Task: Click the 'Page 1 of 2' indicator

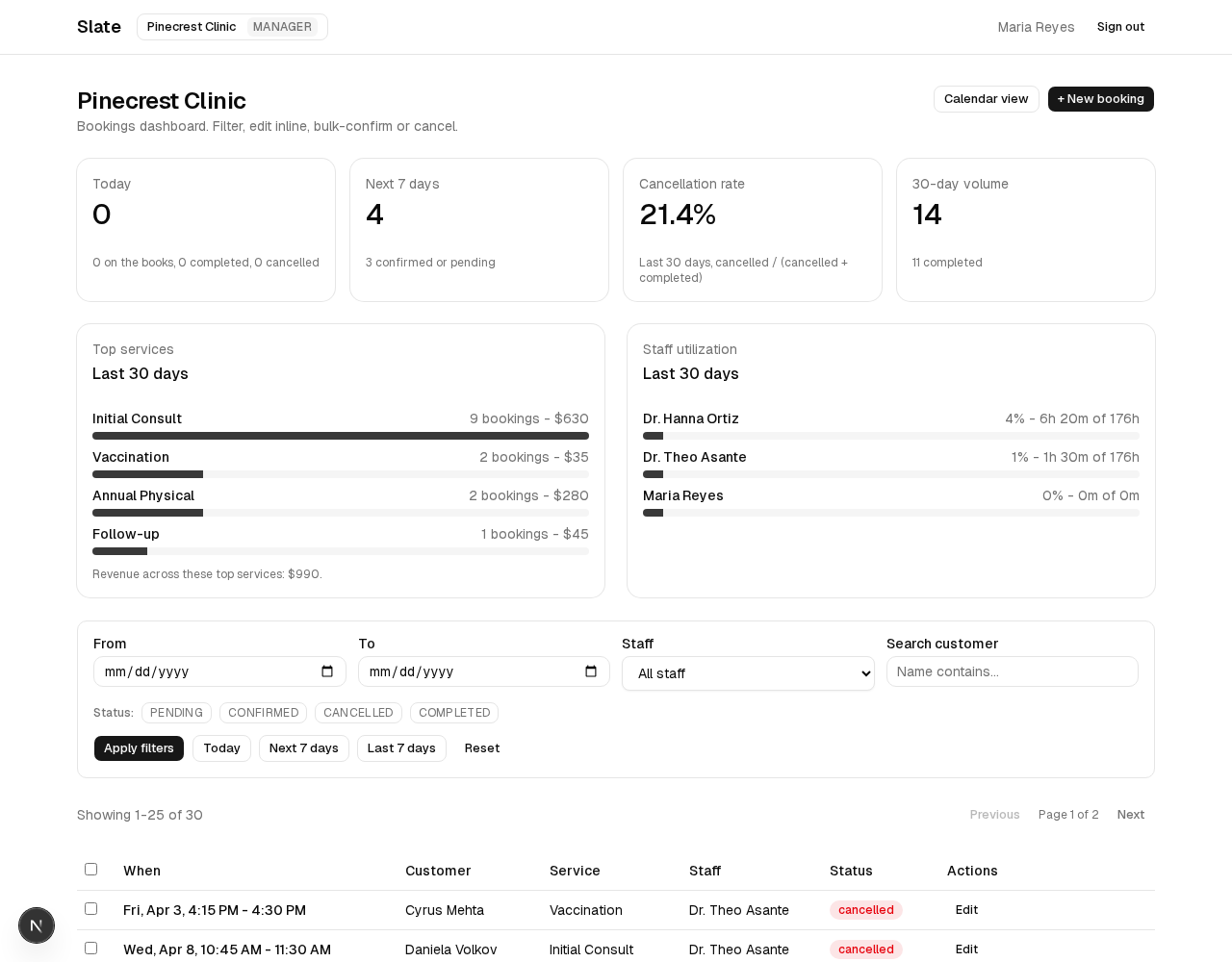Action: (1068, 815)
